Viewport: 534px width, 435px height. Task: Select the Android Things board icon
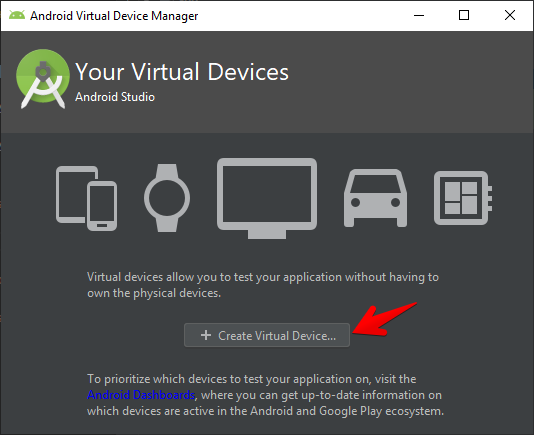tap(463, 198)
